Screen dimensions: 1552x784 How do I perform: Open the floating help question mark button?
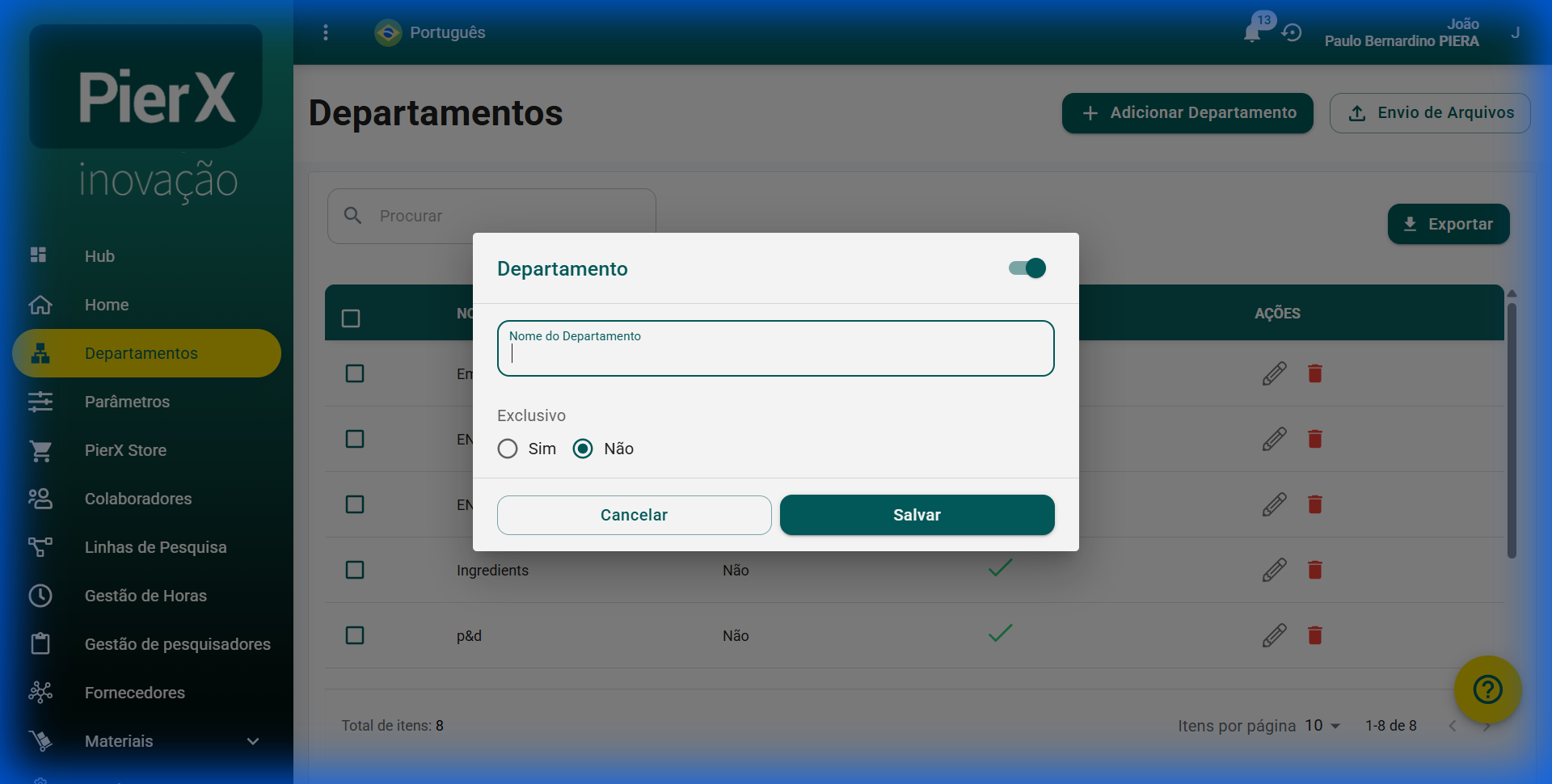tap(1487, 689)
